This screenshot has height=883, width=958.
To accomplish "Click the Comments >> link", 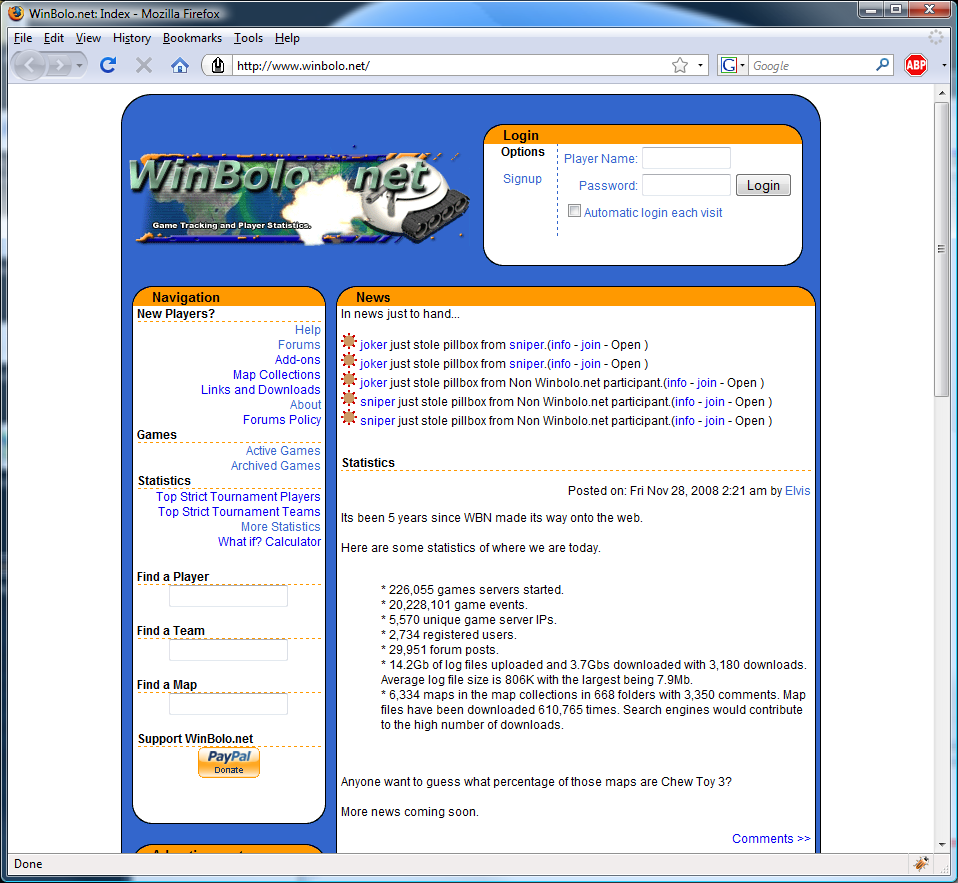I will pos(771,838).
